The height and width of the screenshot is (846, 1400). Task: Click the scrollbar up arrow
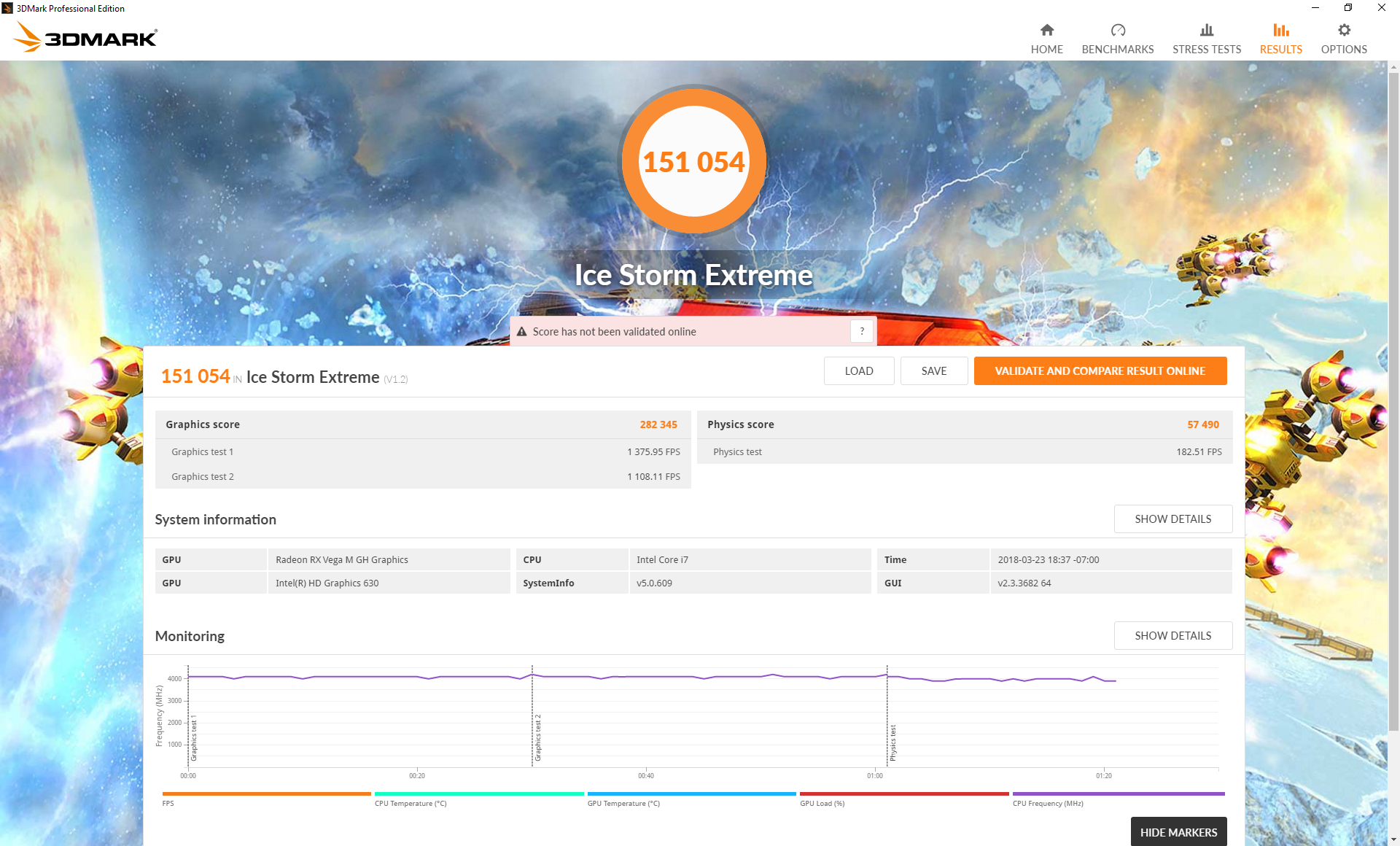[1393, 67]
